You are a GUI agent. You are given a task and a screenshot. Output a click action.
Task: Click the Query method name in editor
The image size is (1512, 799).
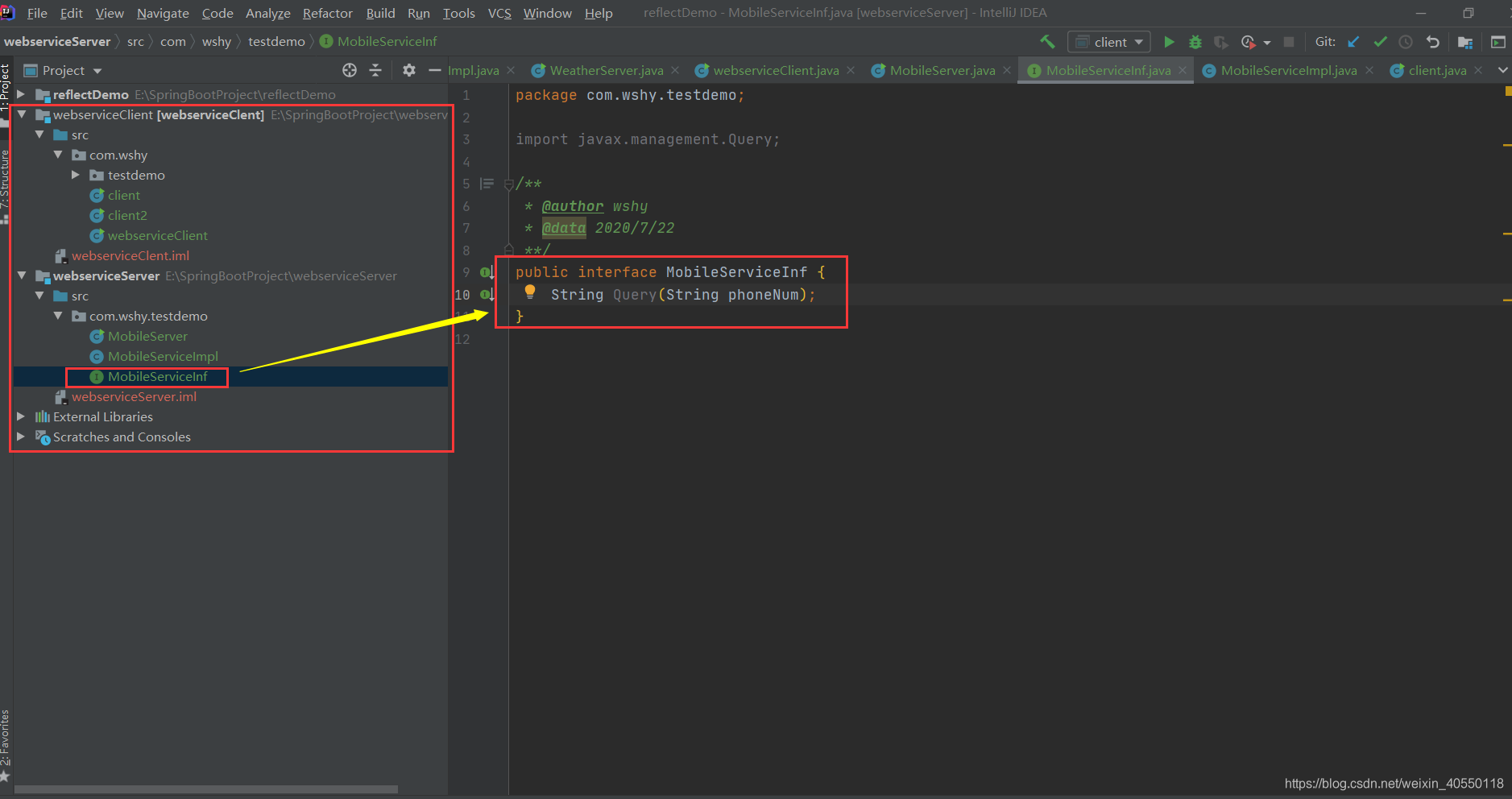(x=635, y=295)
